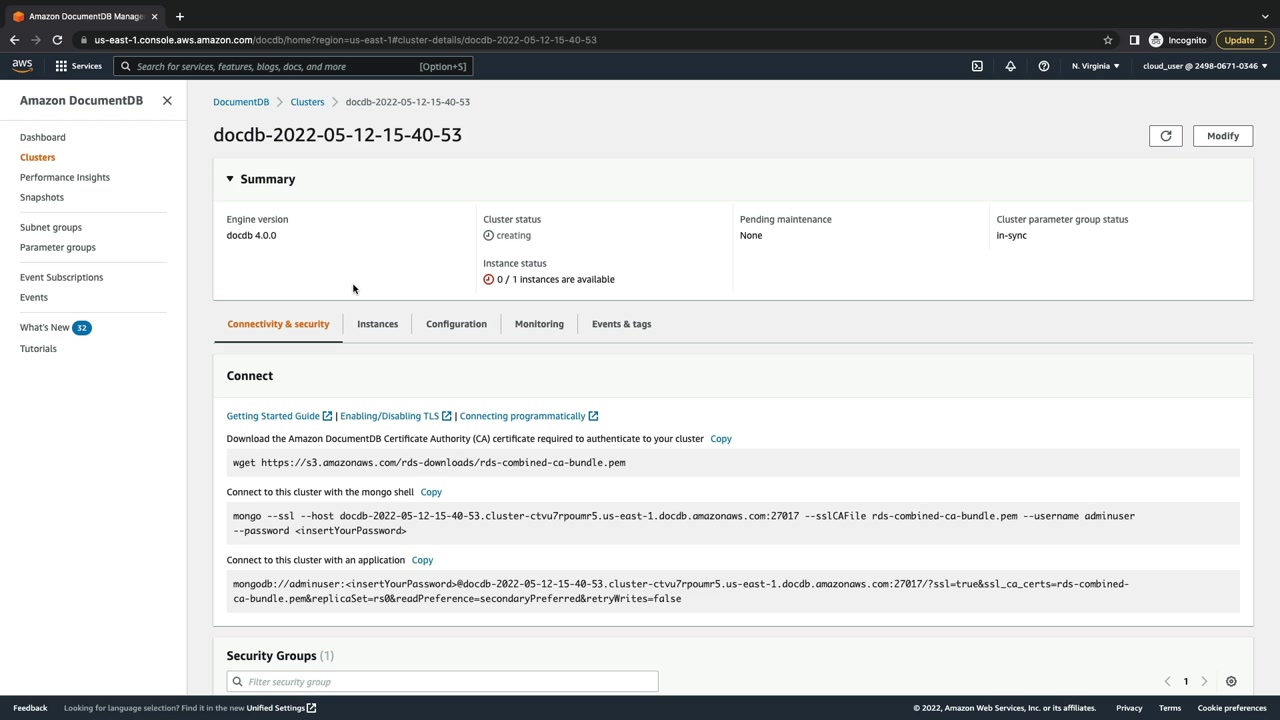Open Subnet groups in side navigation
The width and height of the screenshot is (1280, 720).
tap(51, 227)
